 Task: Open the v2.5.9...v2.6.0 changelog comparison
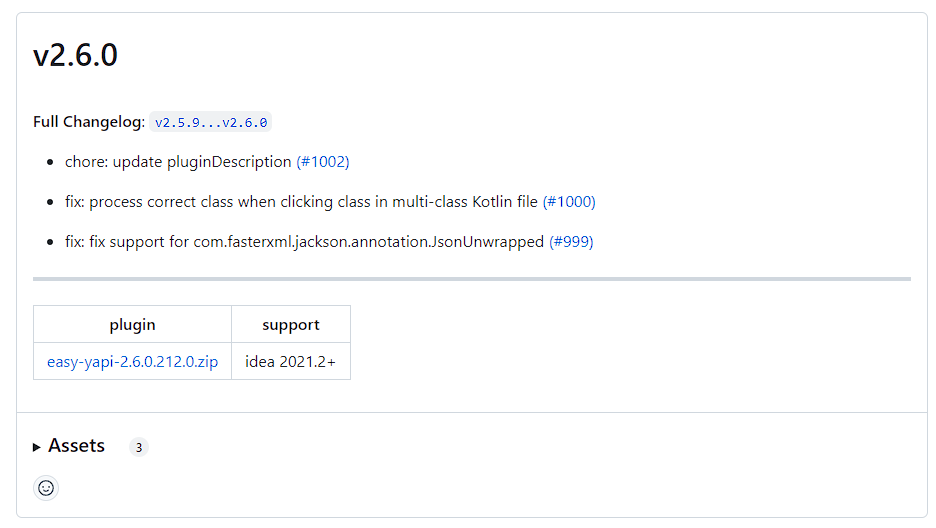tap(211, 123)
